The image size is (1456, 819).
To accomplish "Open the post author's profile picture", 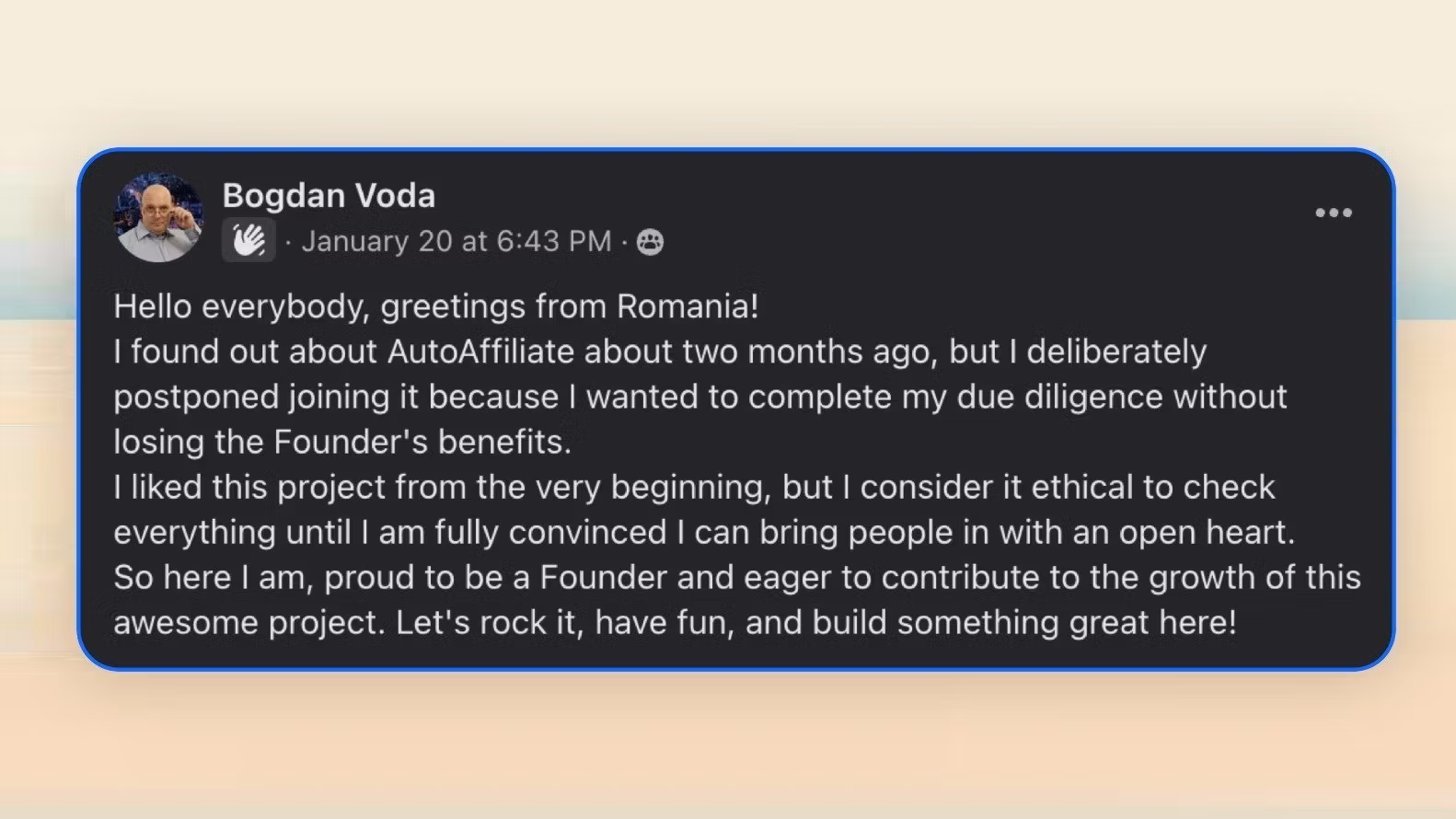I will tap(158, 217).
